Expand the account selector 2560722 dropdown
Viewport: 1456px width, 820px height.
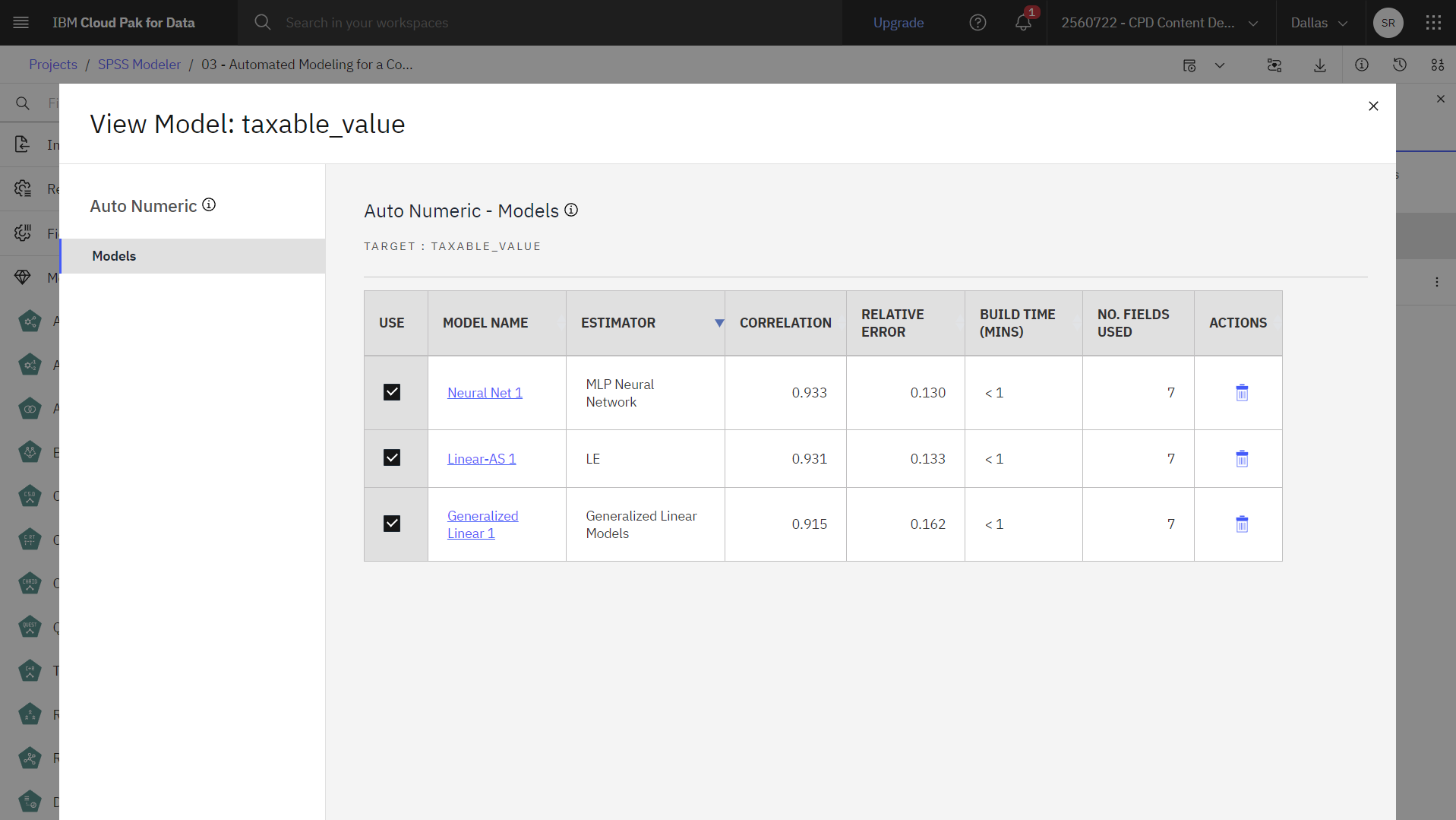click(x=1160, y=23)
